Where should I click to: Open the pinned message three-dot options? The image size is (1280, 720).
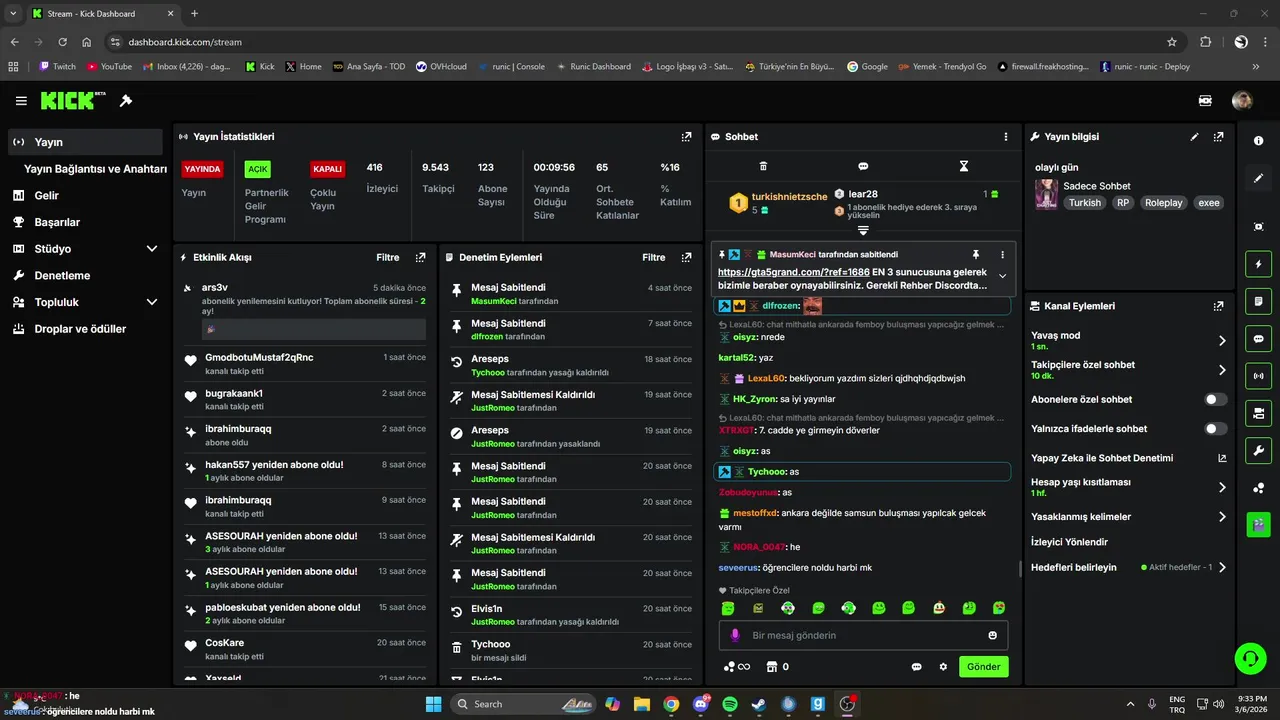point(1002,255)
